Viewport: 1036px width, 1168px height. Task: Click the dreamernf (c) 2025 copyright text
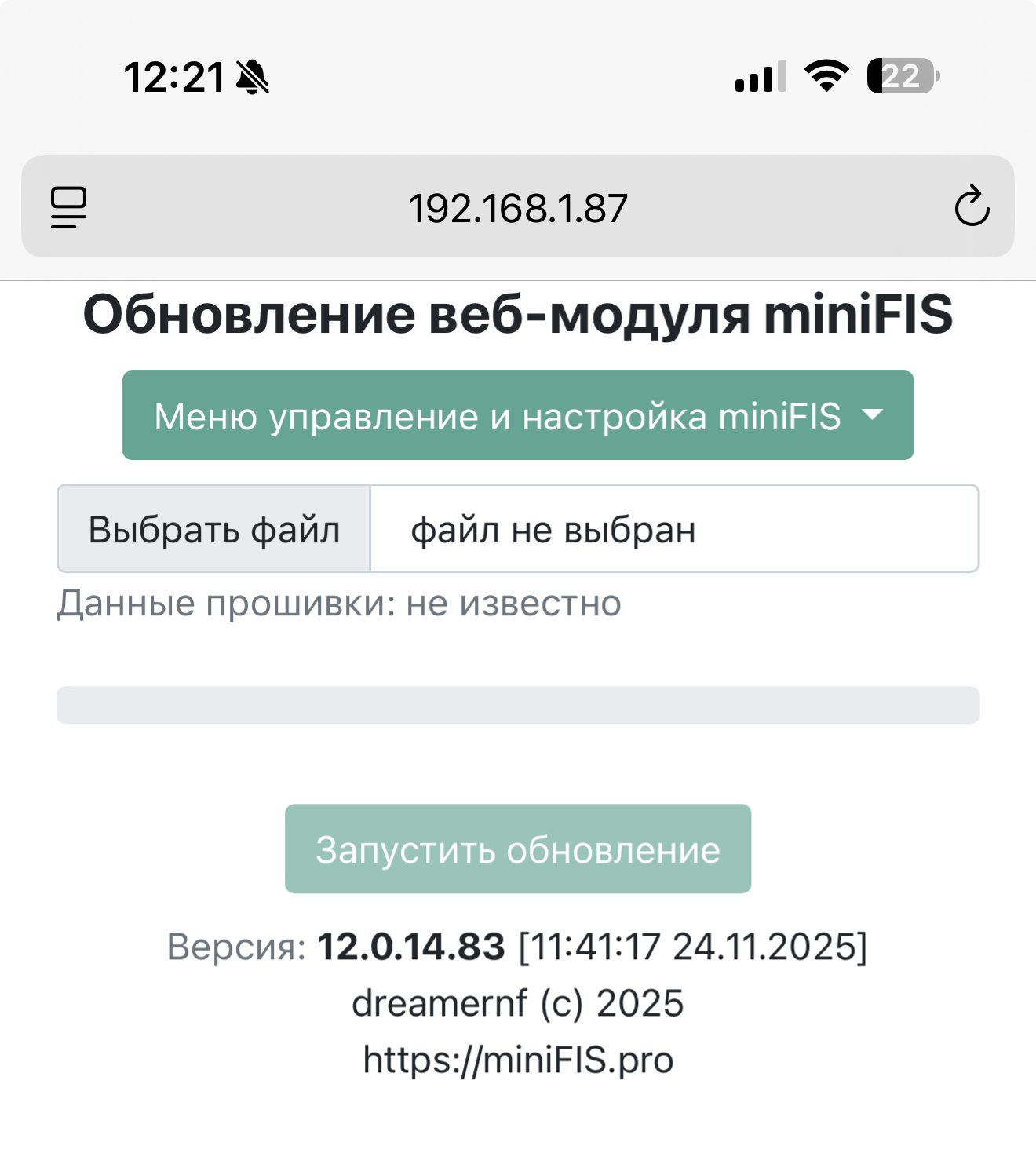pos(517,1003)
